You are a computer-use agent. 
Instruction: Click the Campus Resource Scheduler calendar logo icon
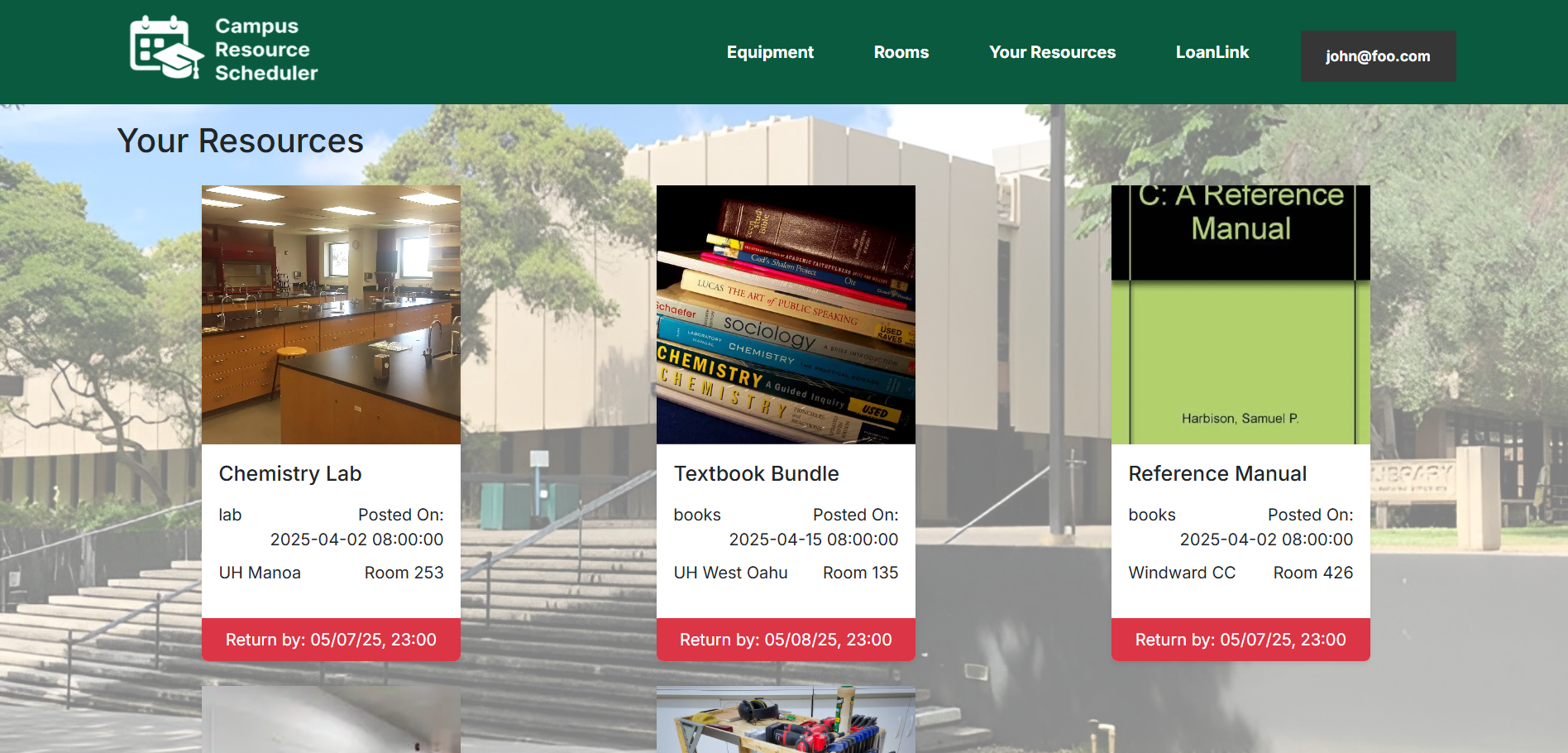pyautogui.click(x=165, y=48)
